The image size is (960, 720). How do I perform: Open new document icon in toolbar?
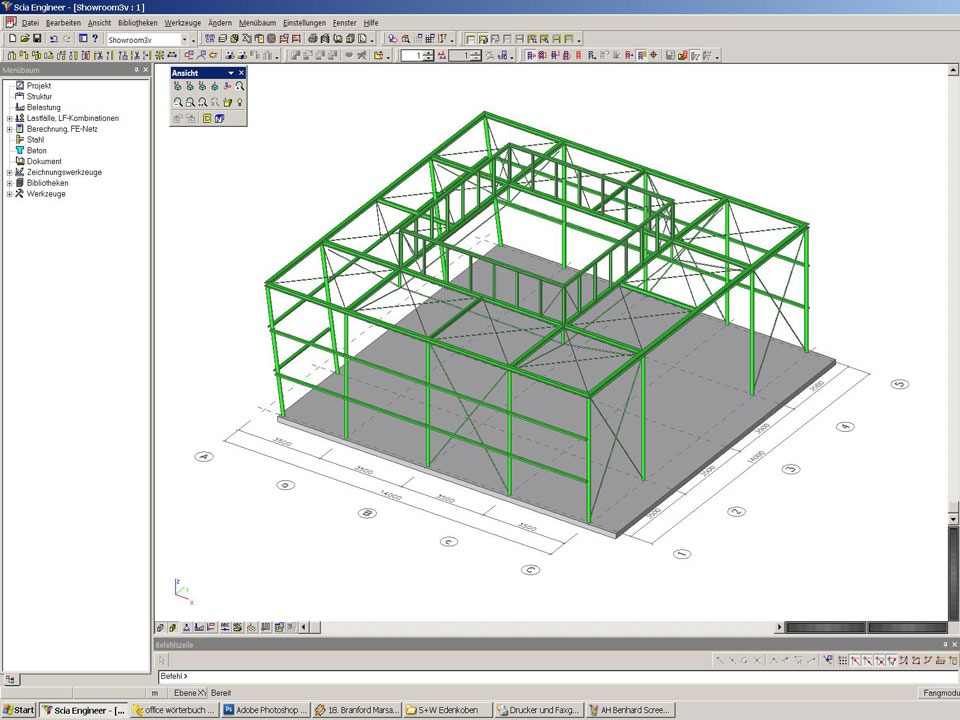(12, 39)
